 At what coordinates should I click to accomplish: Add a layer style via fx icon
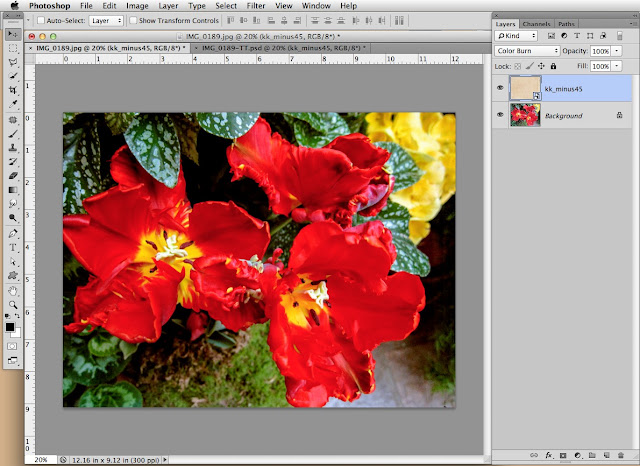tap(549, 455)
